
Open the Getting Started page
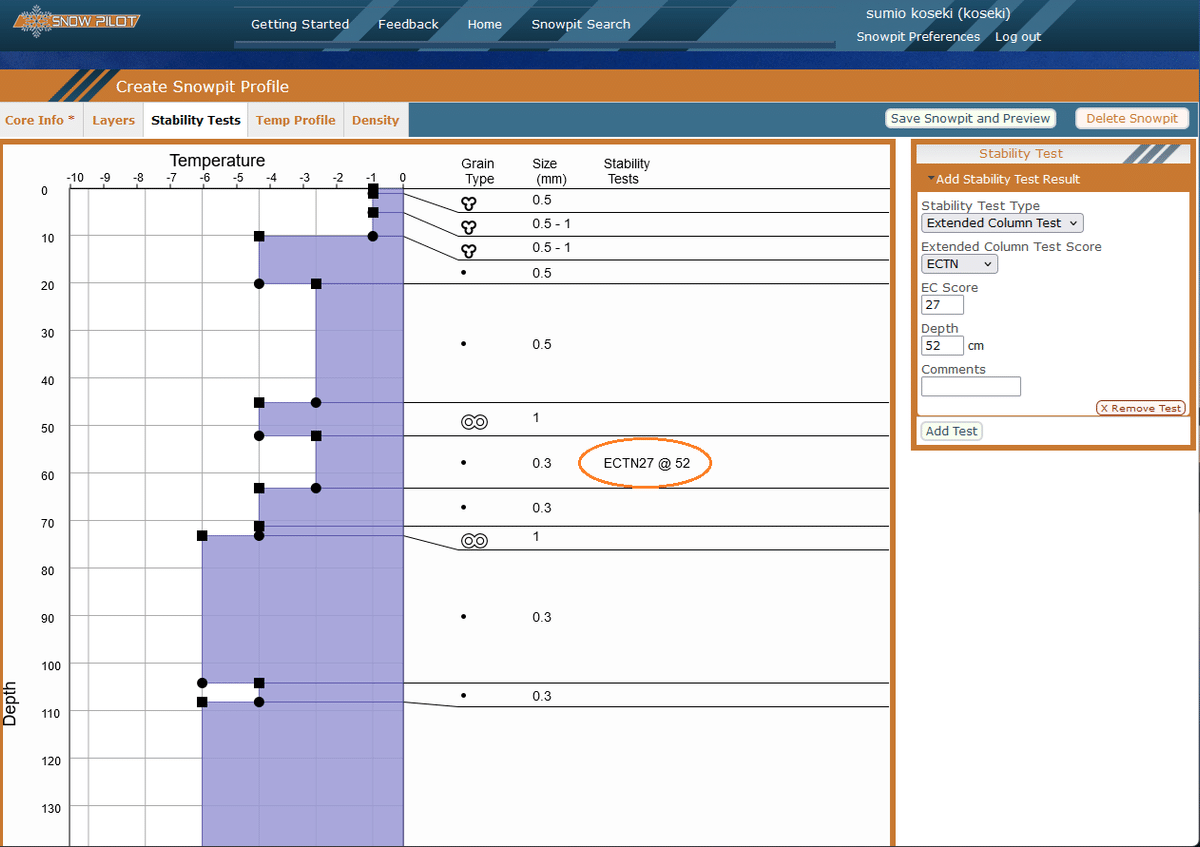[300, 24]
